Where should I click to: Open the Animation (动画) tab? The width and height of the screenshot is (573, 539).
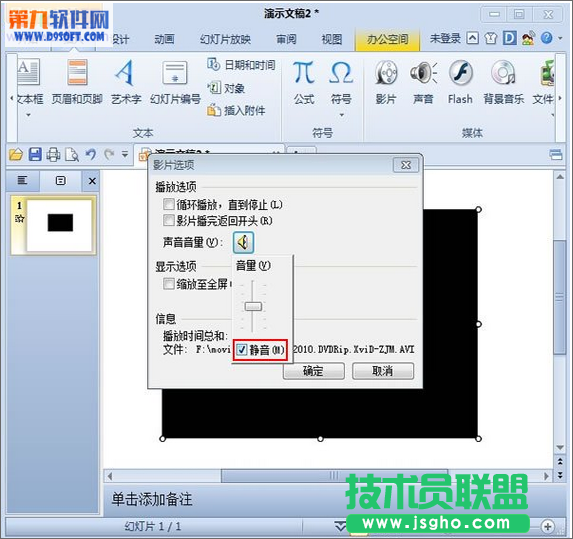pyautogui.click(x=164, y=39)
